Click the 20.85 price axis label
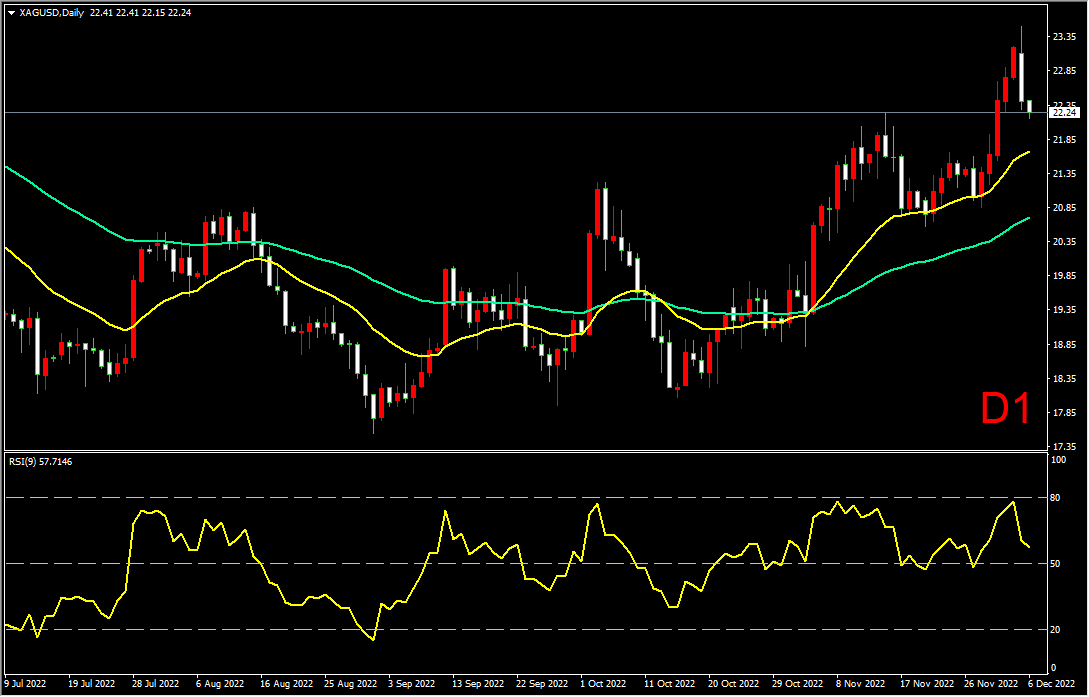1089x697 pixels. [1065, 208]
